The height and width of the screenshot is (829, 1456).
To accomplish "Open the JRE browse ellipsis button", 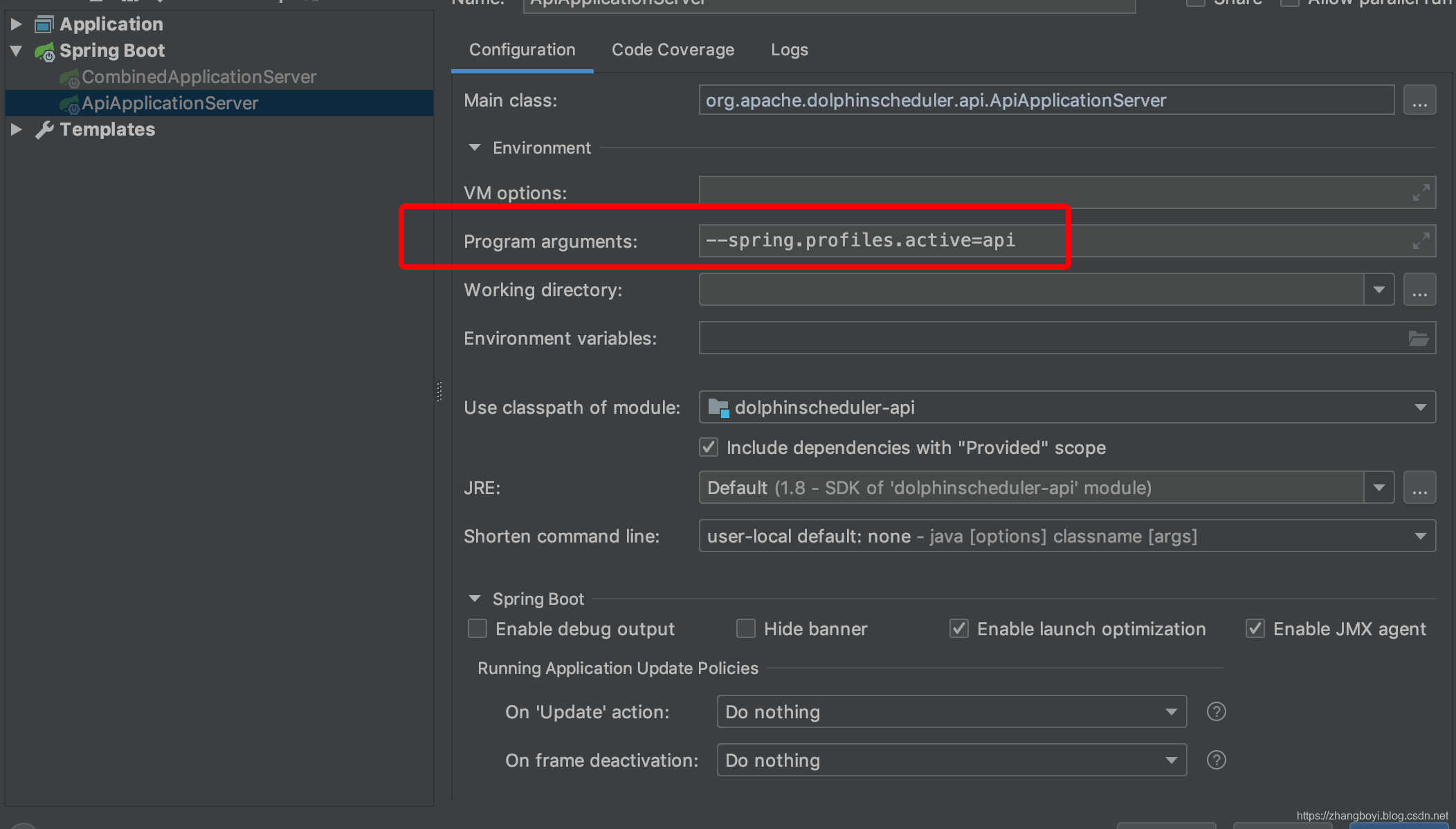I will point(1419,488).
